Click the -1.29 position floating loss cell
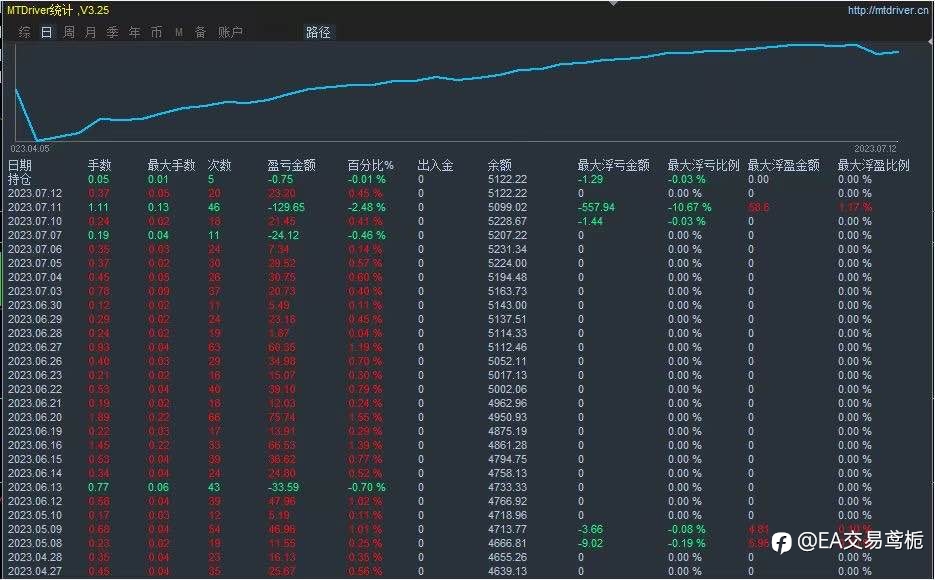935x580 pixels. 590,179
